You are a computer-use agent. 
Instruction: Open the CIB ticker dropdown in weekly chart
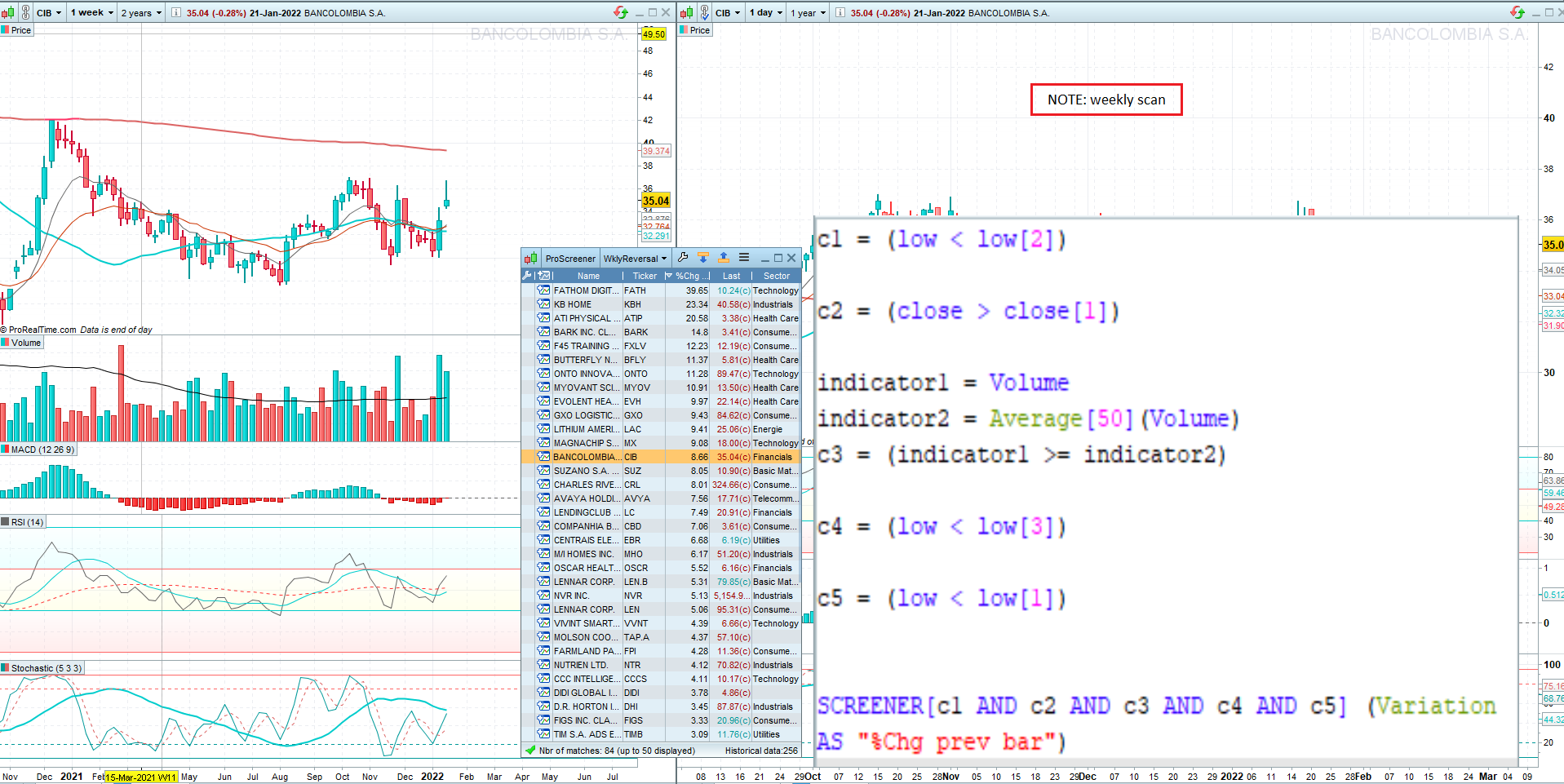49,12
